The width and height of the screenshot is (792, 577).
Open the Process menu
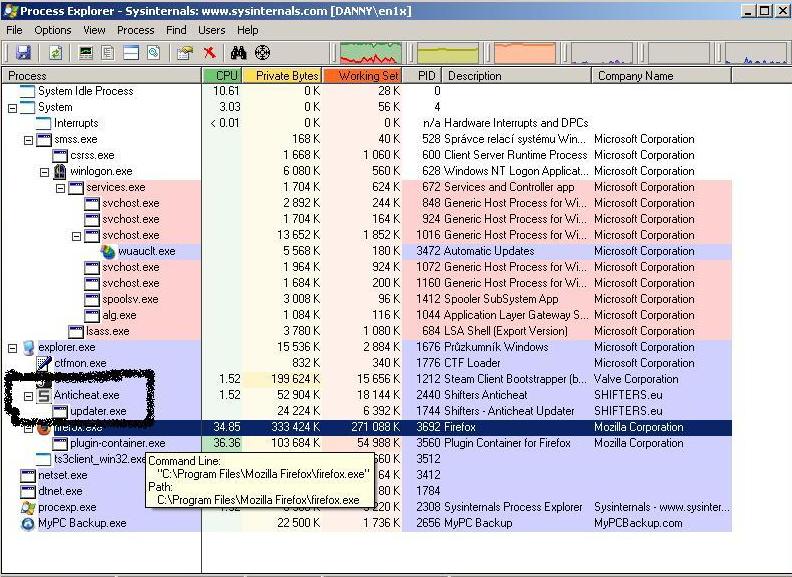click(135, 30)
